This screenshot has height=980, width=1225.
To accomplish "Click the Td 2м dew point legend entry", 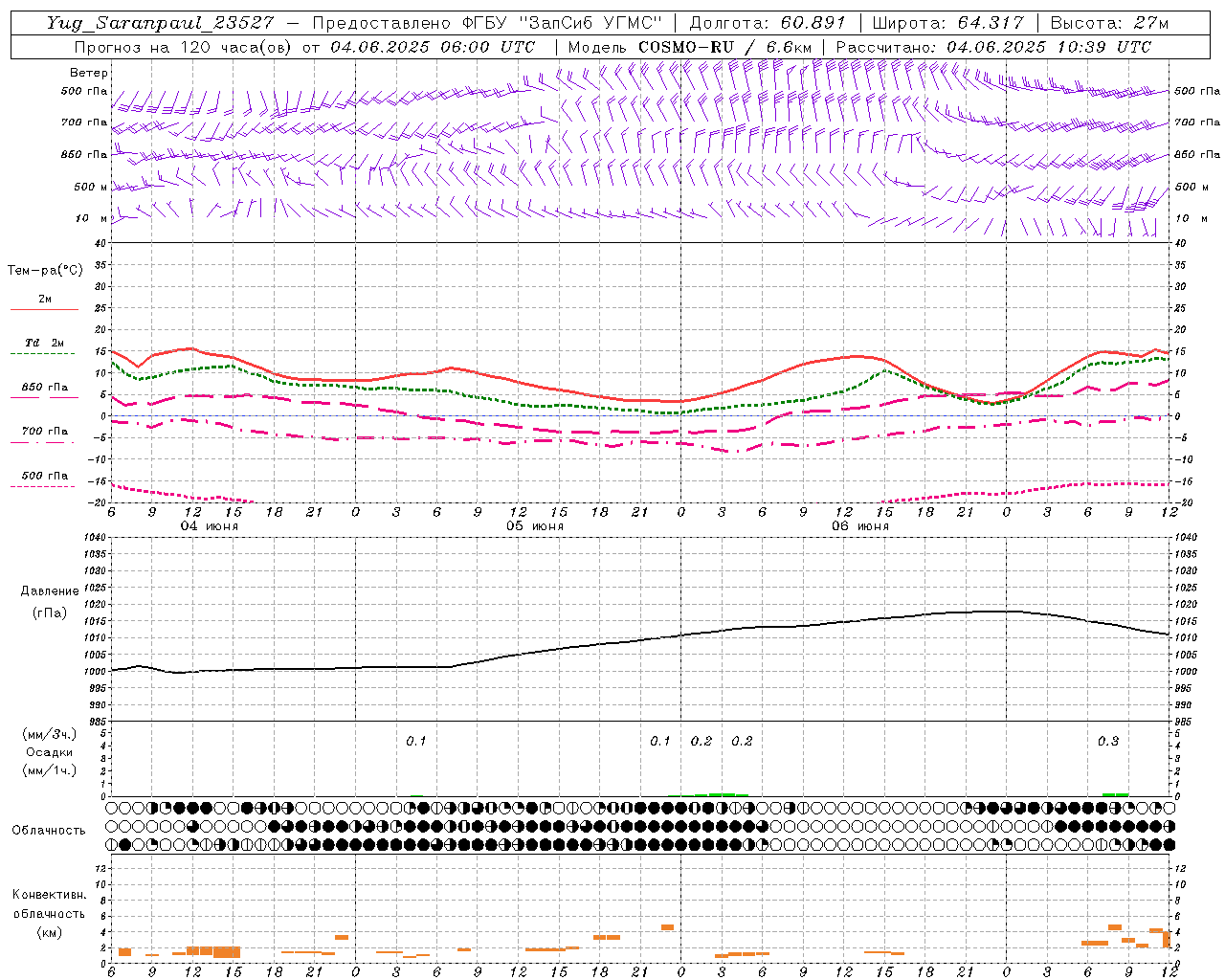I will tap(45, 343).
